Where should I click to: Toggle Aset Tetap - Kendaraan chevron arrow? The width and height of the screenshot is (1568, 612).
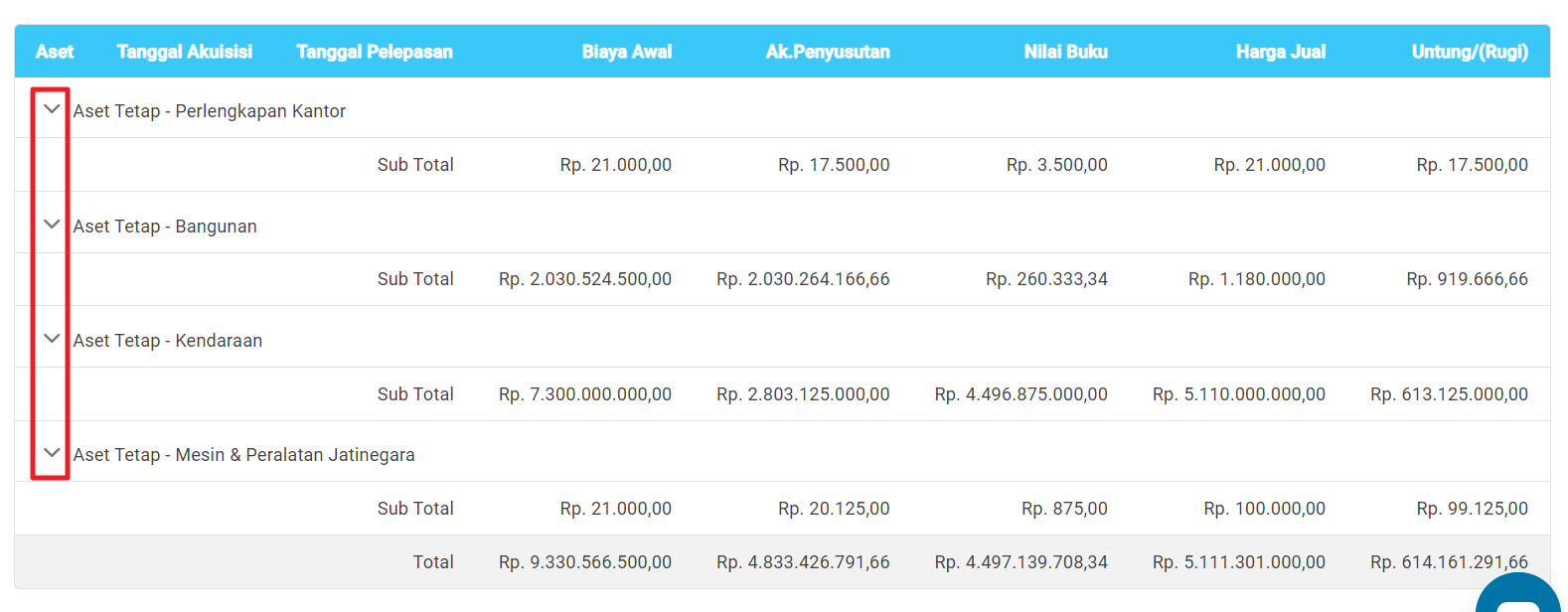pyautogui.click(x=53, y=339)
